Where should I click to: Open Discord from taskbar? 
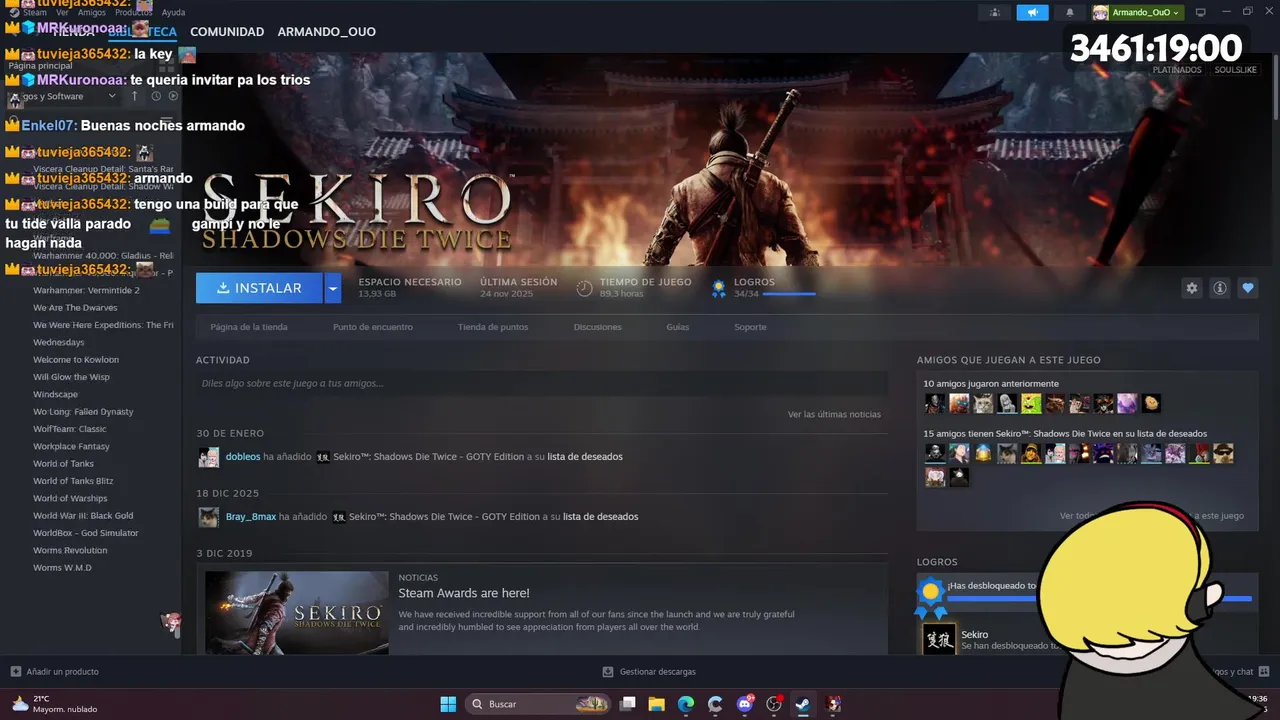click(744, 704)
